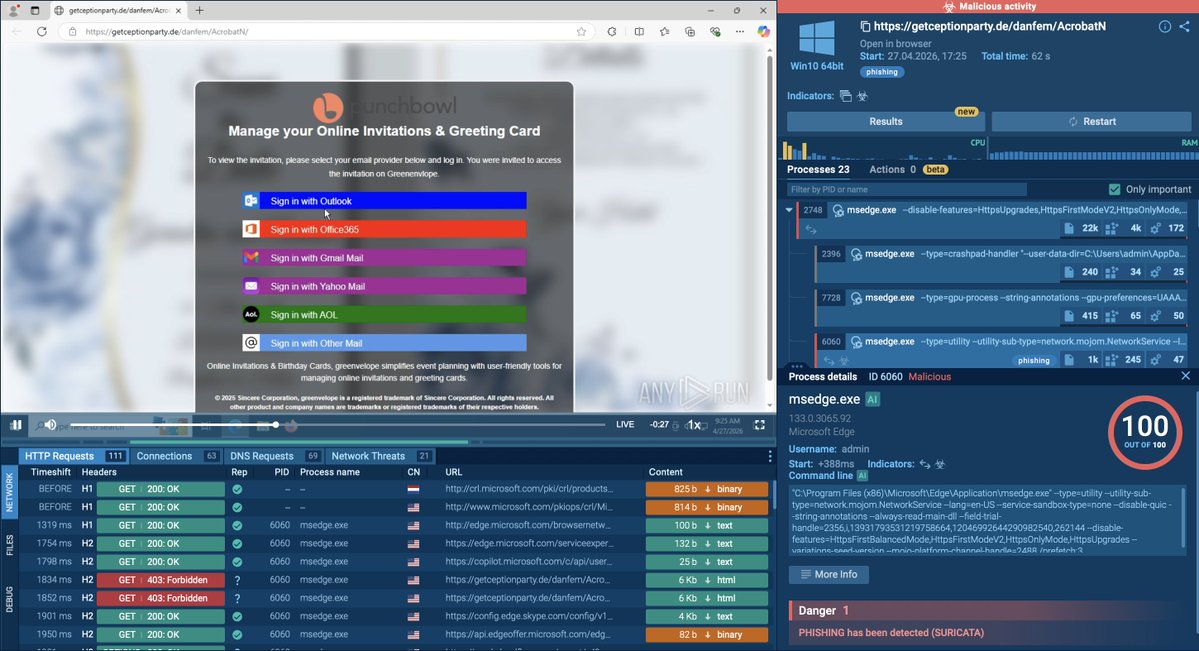Open the task info icon
This screenshot has width=1199, height=651.
tap(1165, 26)
